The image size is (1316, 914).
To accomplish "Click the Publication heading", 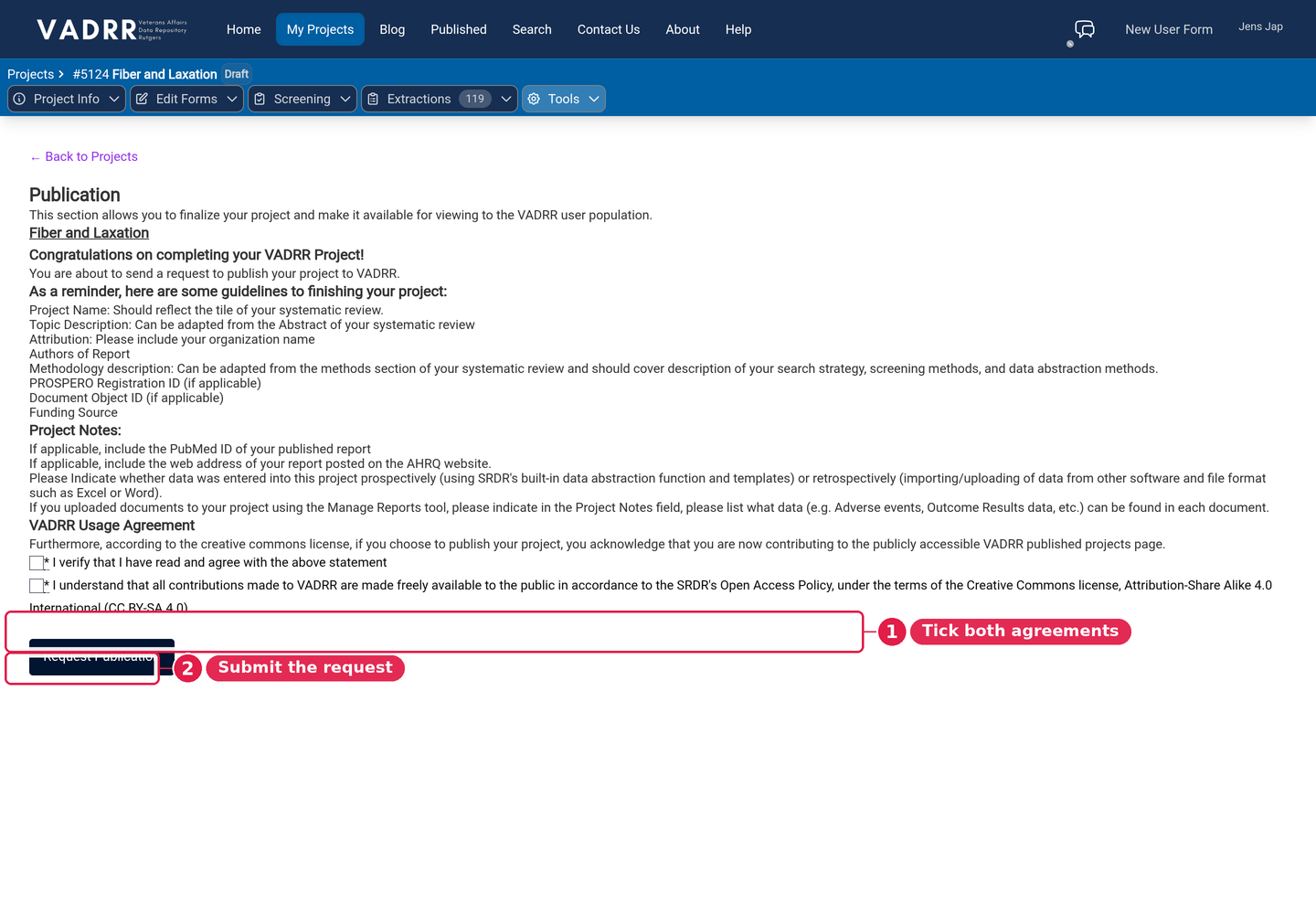I will coord(75,195).
